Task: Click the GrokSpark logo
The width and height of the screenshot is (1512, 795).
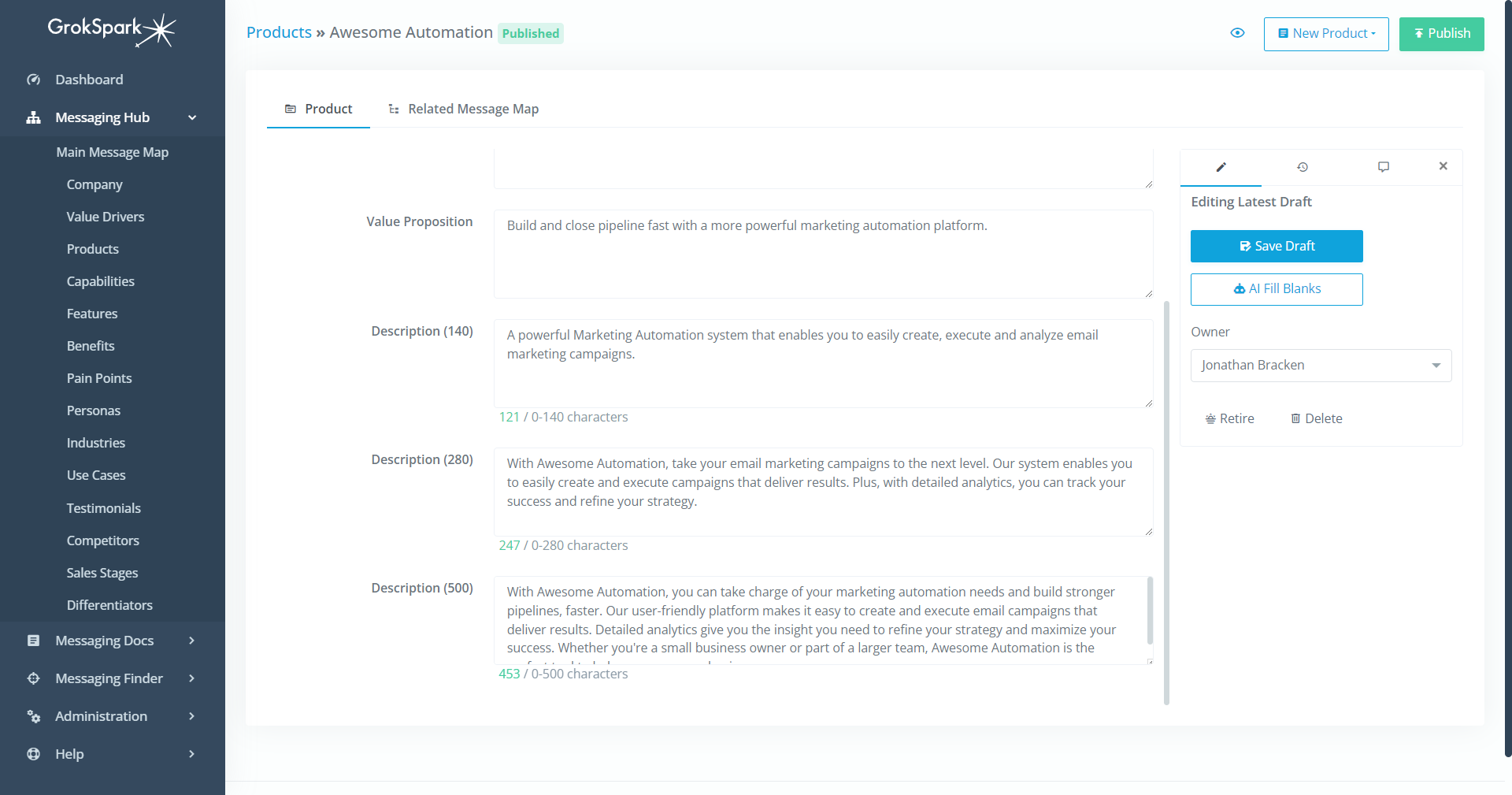Action: [x=112, y=30]
